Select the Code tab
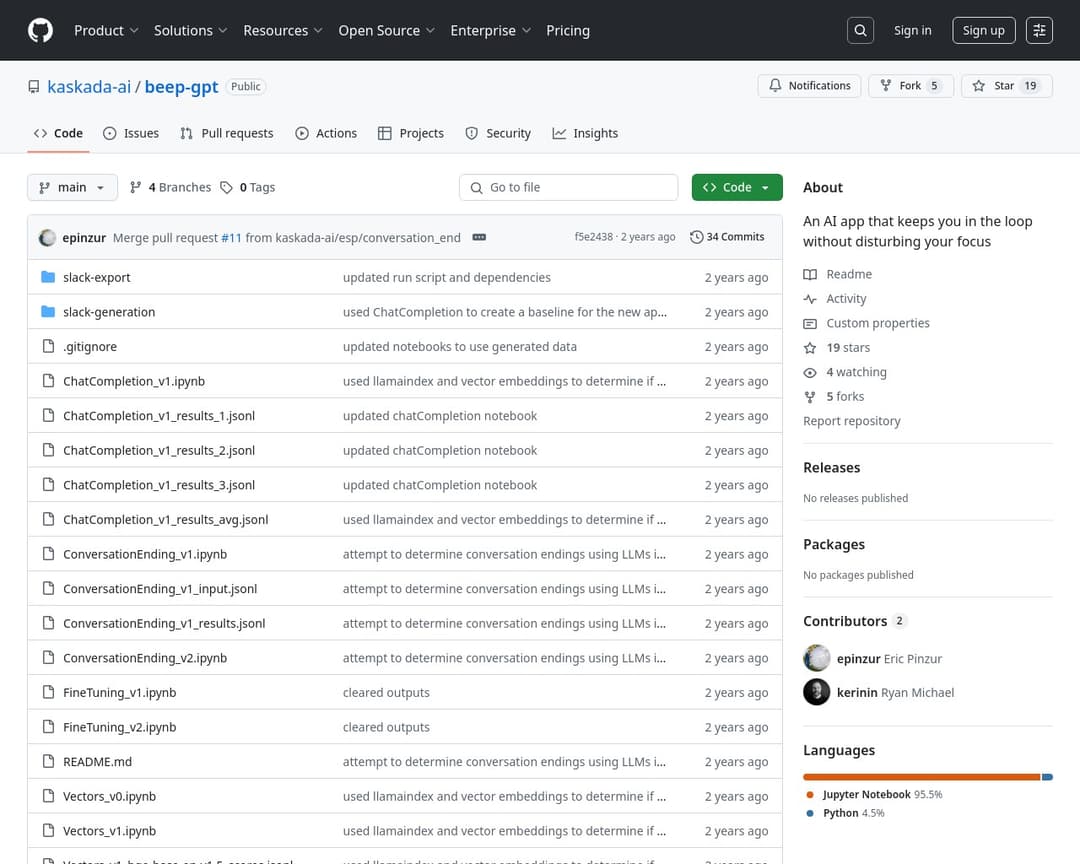The image size is (1080, 864). click(59, 134)
